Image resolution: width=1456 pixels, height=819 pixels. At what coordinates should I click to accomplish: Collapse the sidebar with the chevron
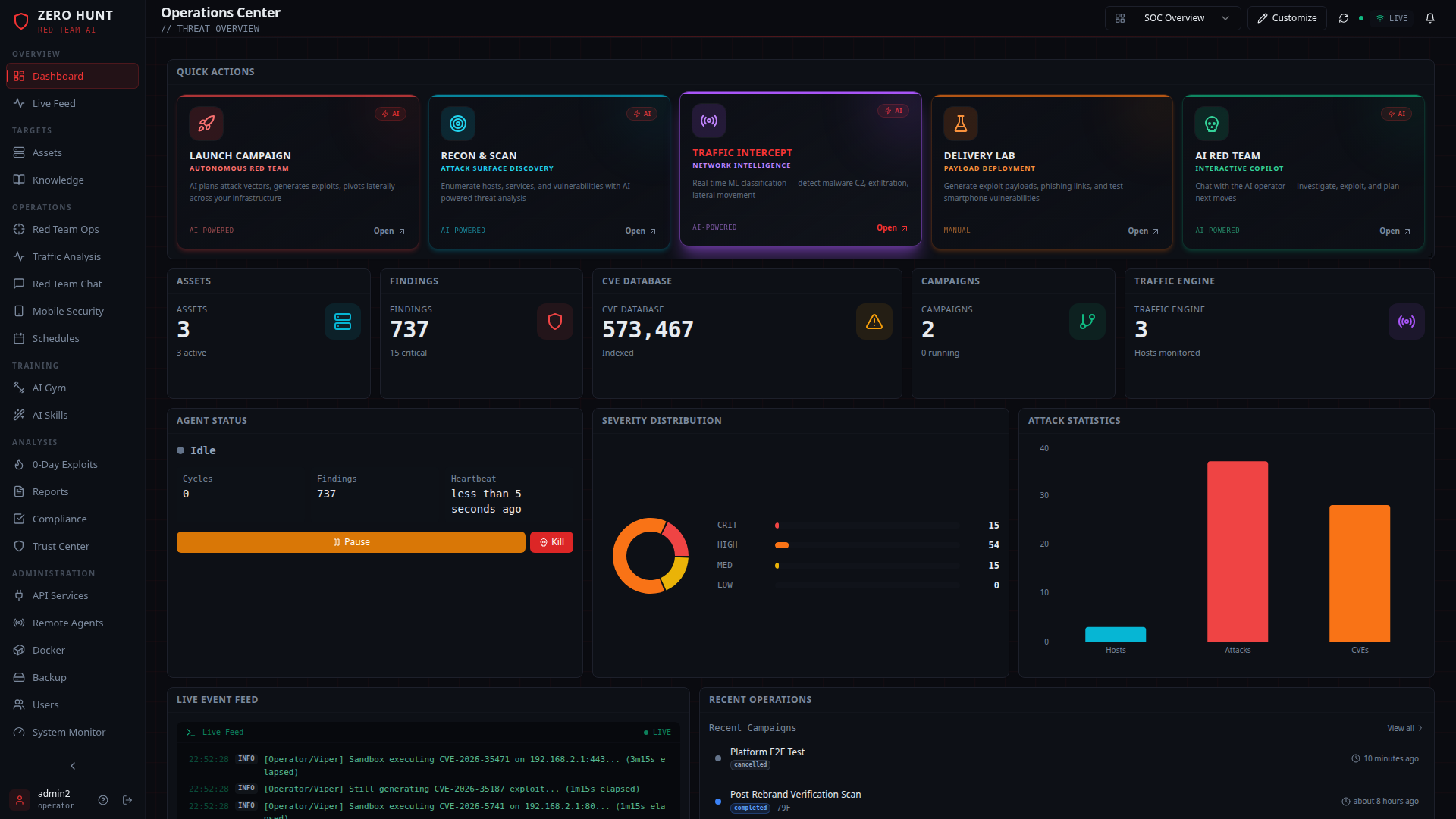click(72, 766)
